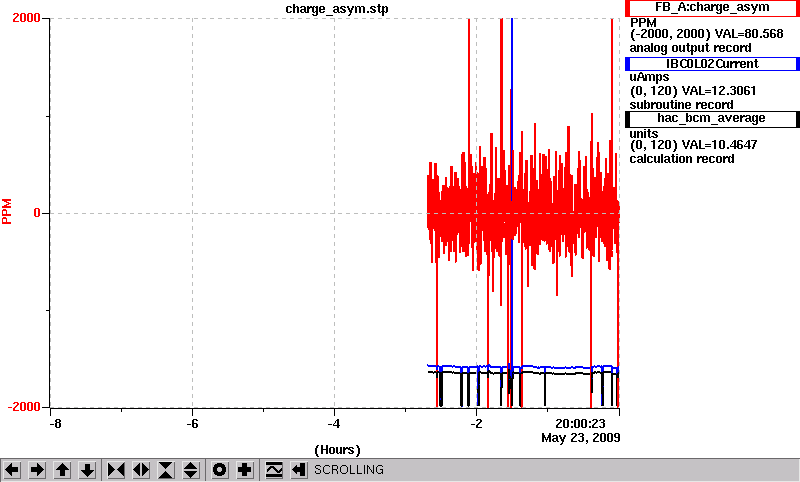The height and width of the screenshot is (482, 800).
Task: Click the readout VAL=12.3061
Action: 719,91
